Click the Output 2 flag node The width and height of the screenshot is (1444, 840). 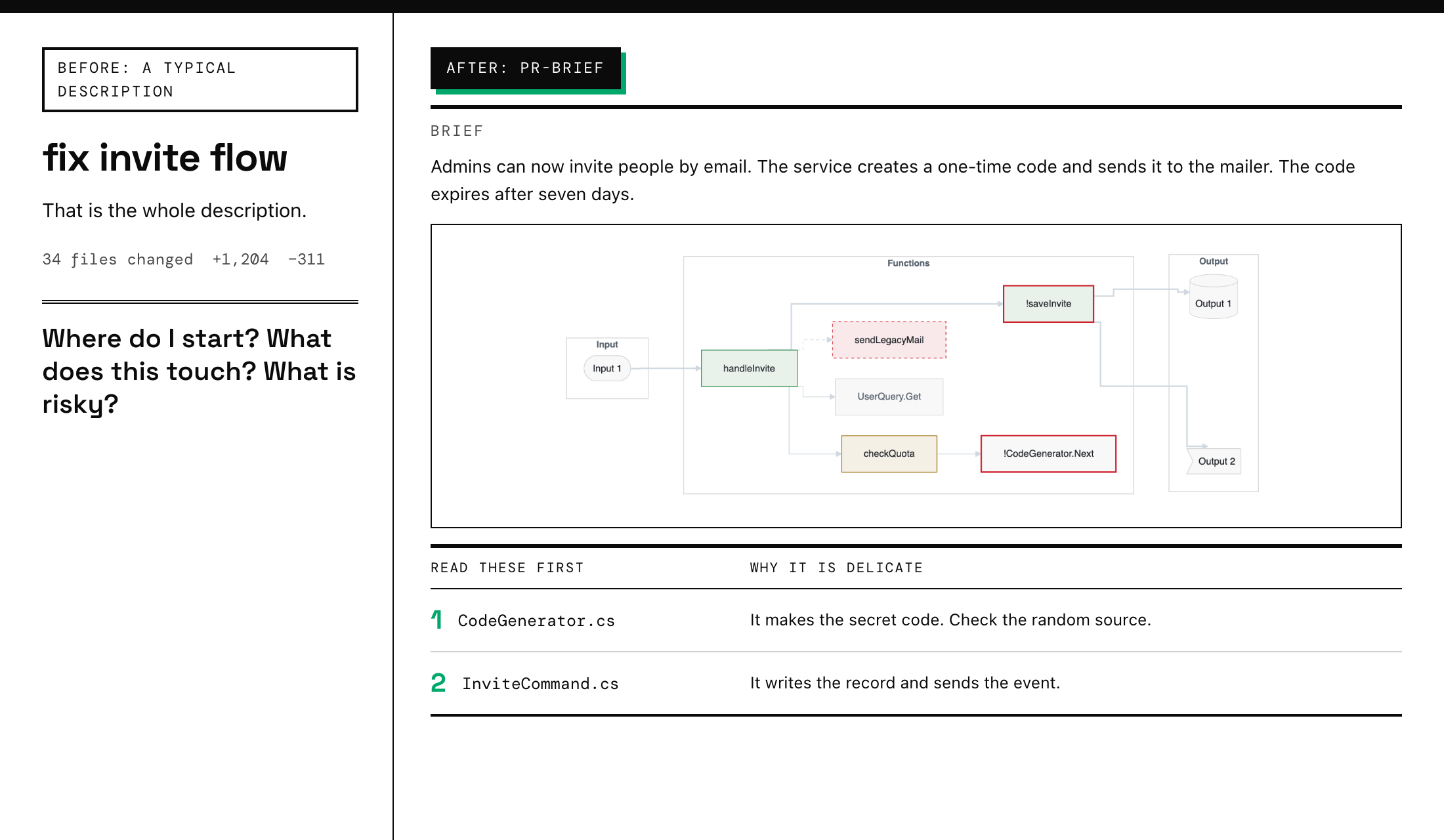pyautogui.click(x=1214, y=461)
